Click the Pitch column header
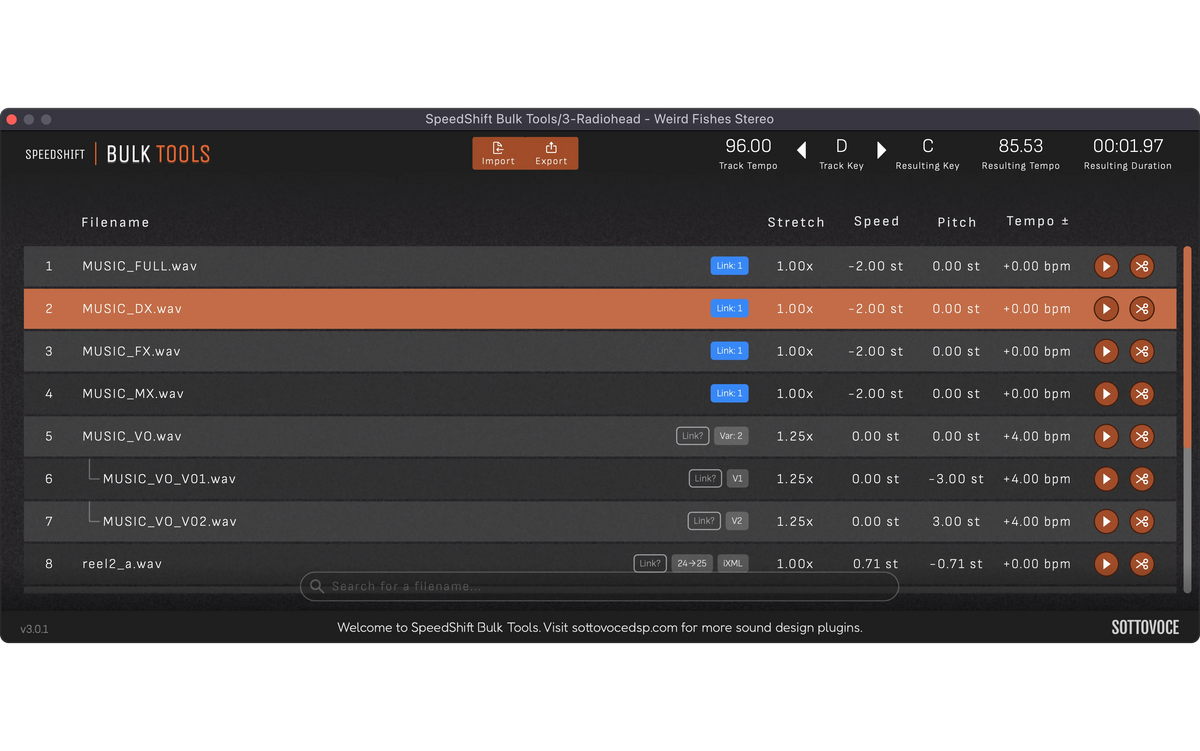This screenshot has height=751, width=1200. click(957, 222)
